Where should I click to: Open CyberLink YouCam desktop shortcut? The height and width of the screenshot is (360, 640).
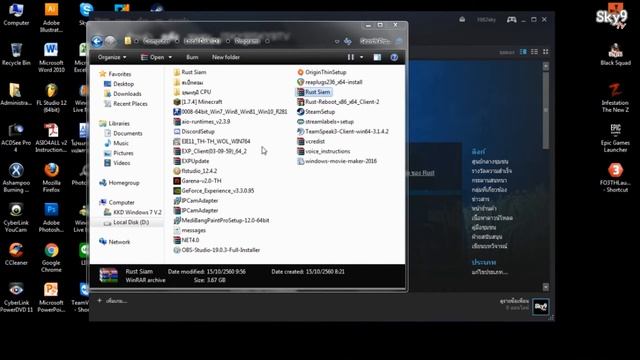click(x=16, y=217)
